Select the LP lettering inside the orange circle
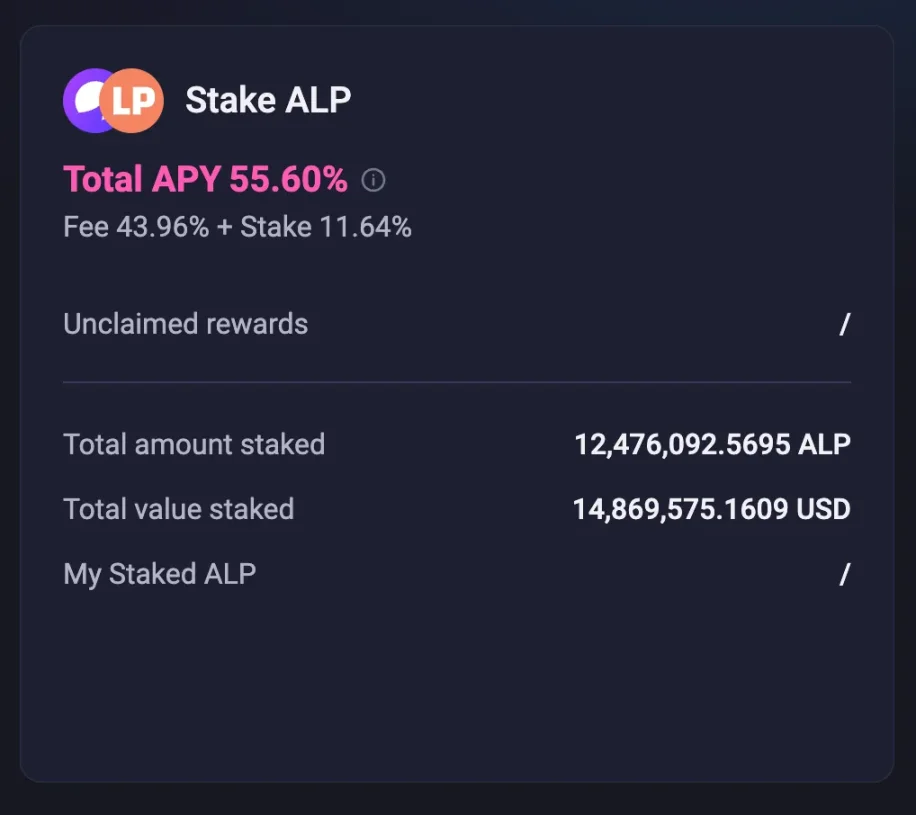The height and width of the screenshot is (815, 916). tap(131, 99)
